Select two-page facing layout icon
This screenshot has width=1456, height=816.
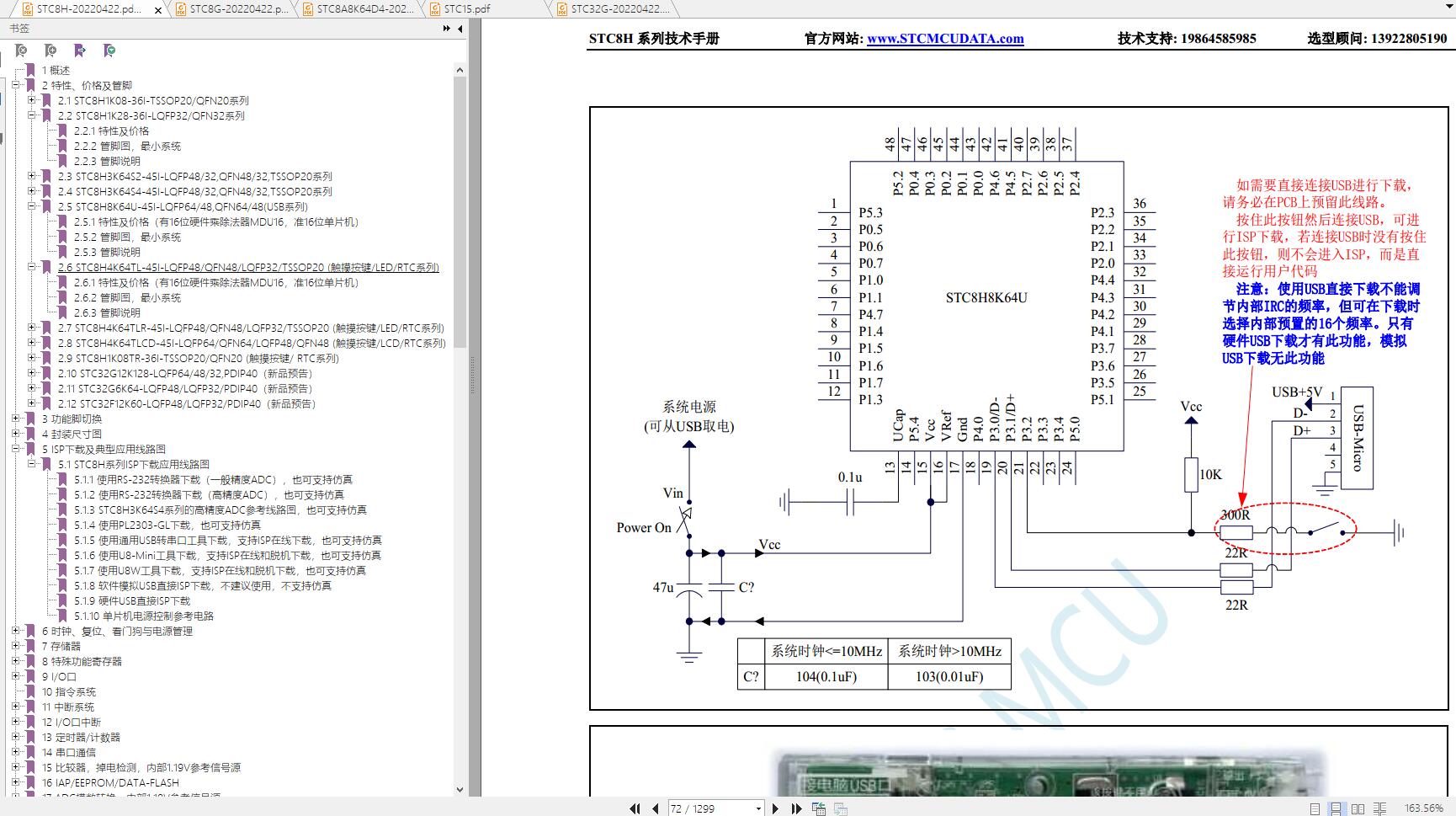pos(1358,808)
